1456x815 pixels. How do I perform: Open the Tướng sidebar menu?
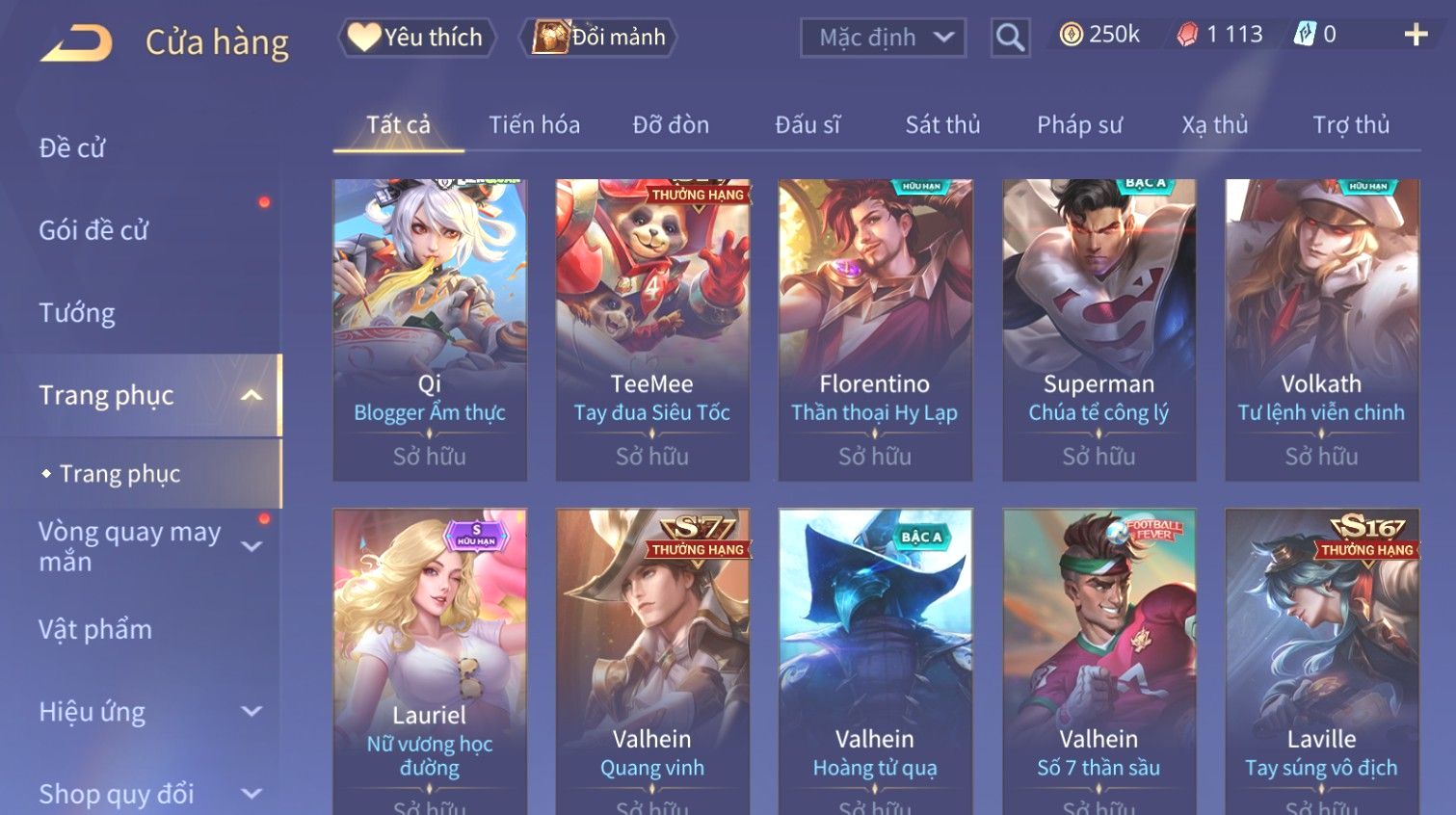click(x=77, y=313)
